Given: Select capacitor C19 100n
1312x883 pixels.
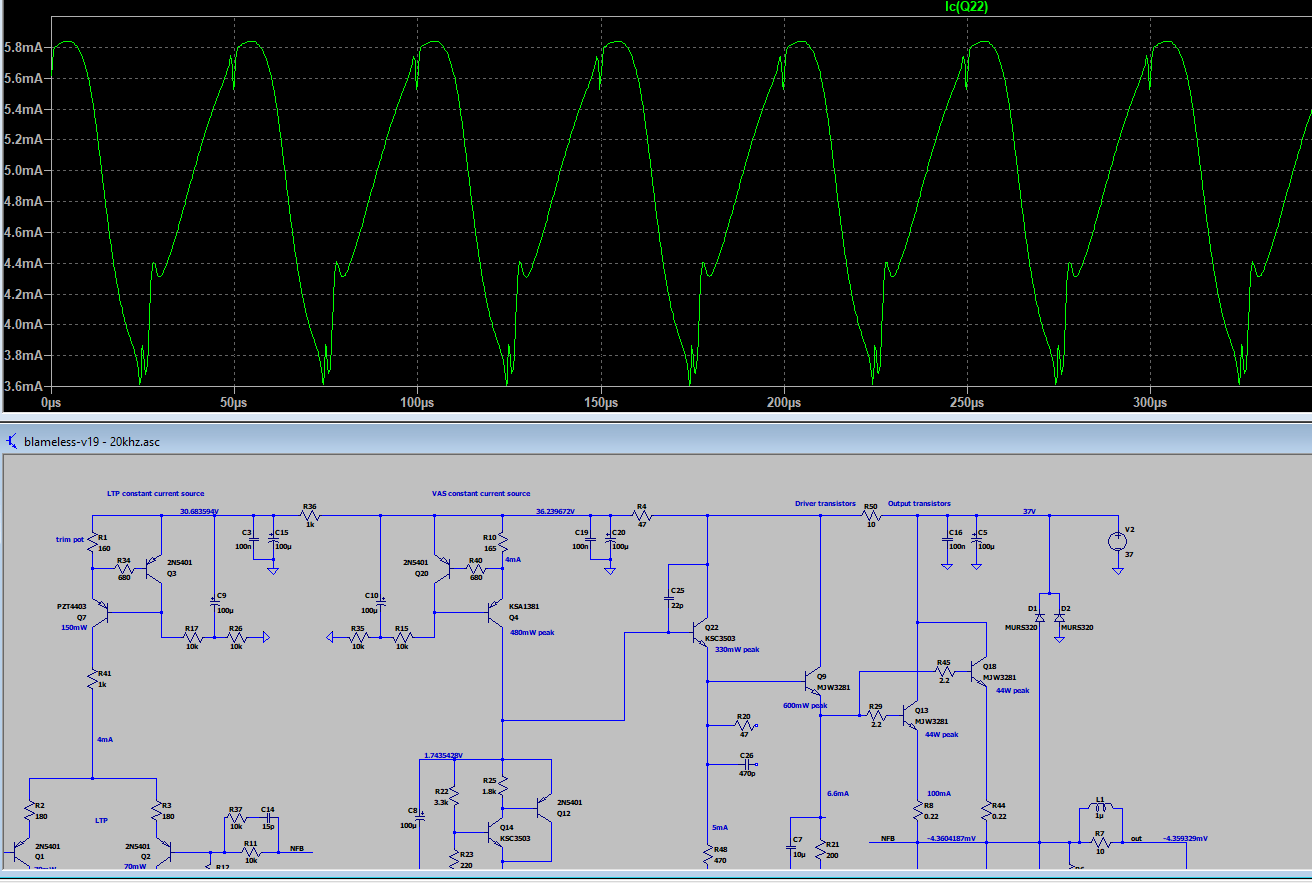Looking at the screenshot, I should pyautogui.click(x=589, y=540).
